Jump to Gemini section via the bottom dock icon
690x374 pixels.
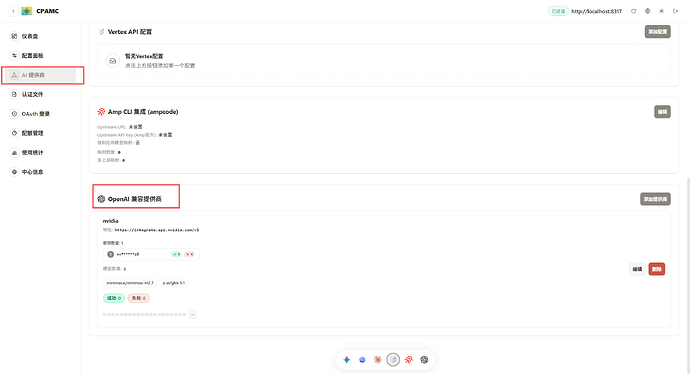point(347,359)
